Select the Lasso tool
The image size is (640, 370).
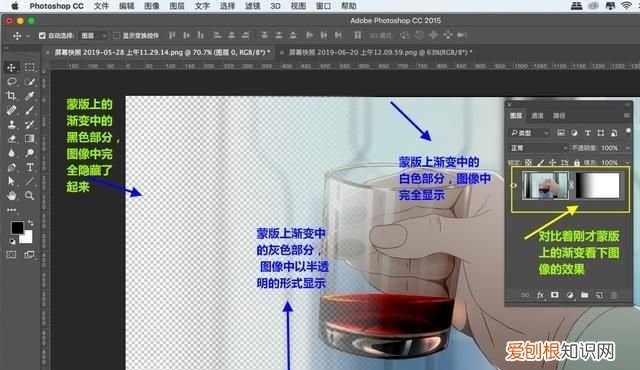(x=11, y=82)
